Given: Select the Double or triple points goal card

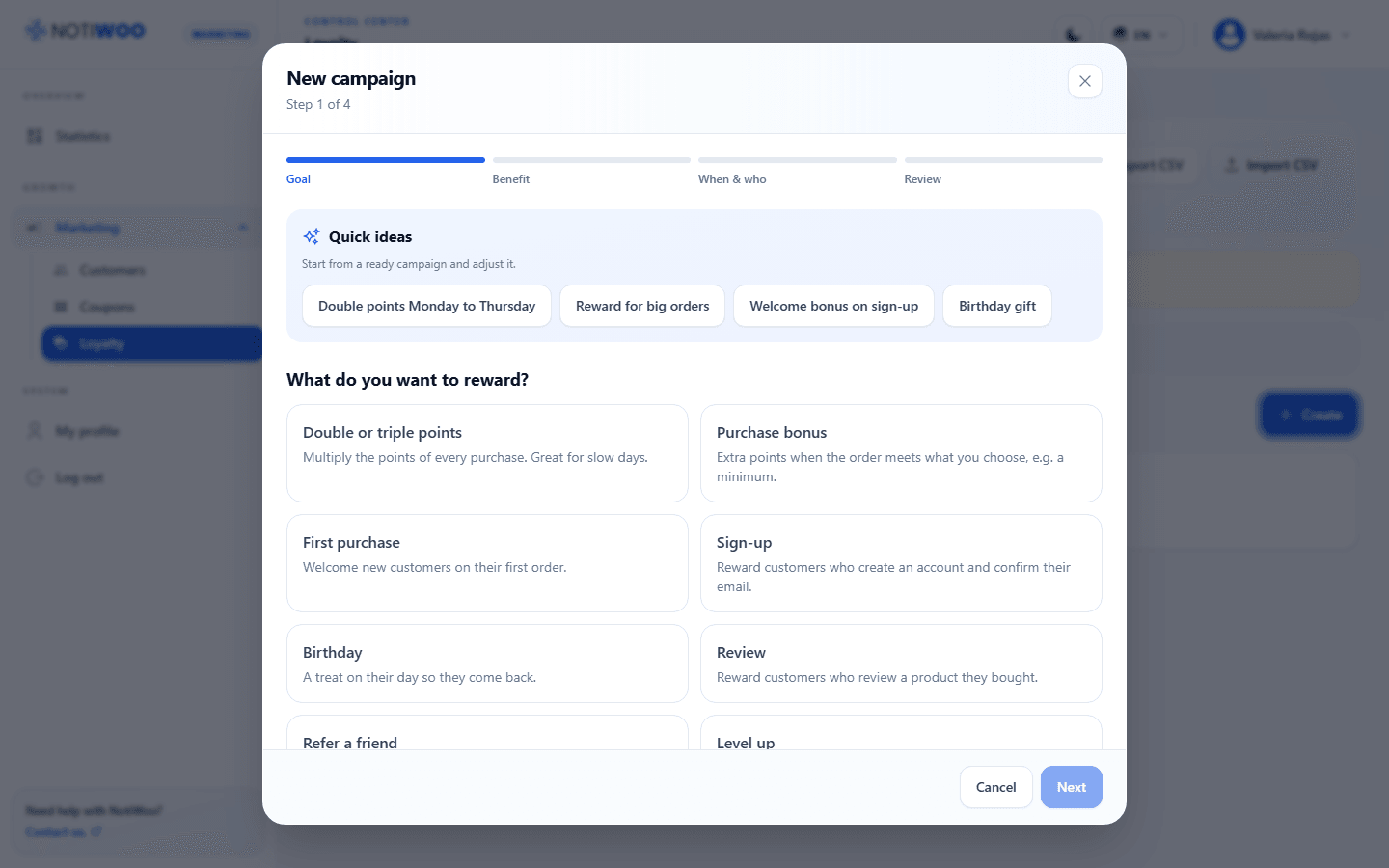Looking at the screenshot, I should (487, 453).
